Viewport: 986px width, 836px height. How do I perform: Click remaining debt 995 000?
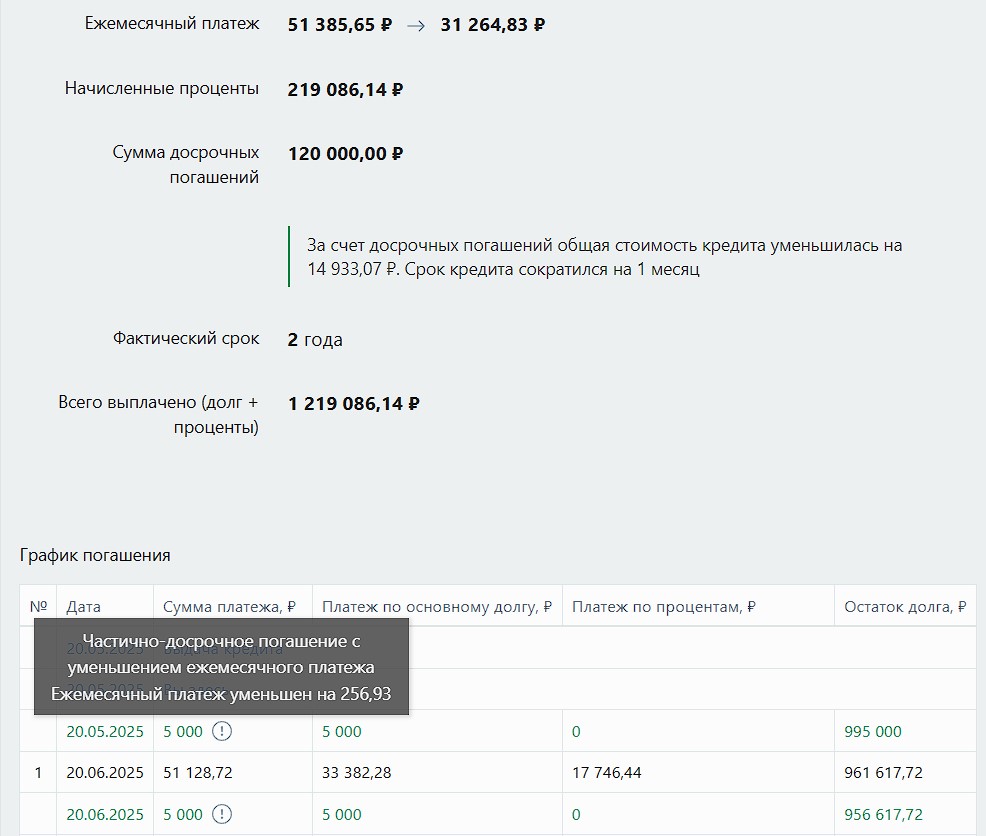(873, 732)
